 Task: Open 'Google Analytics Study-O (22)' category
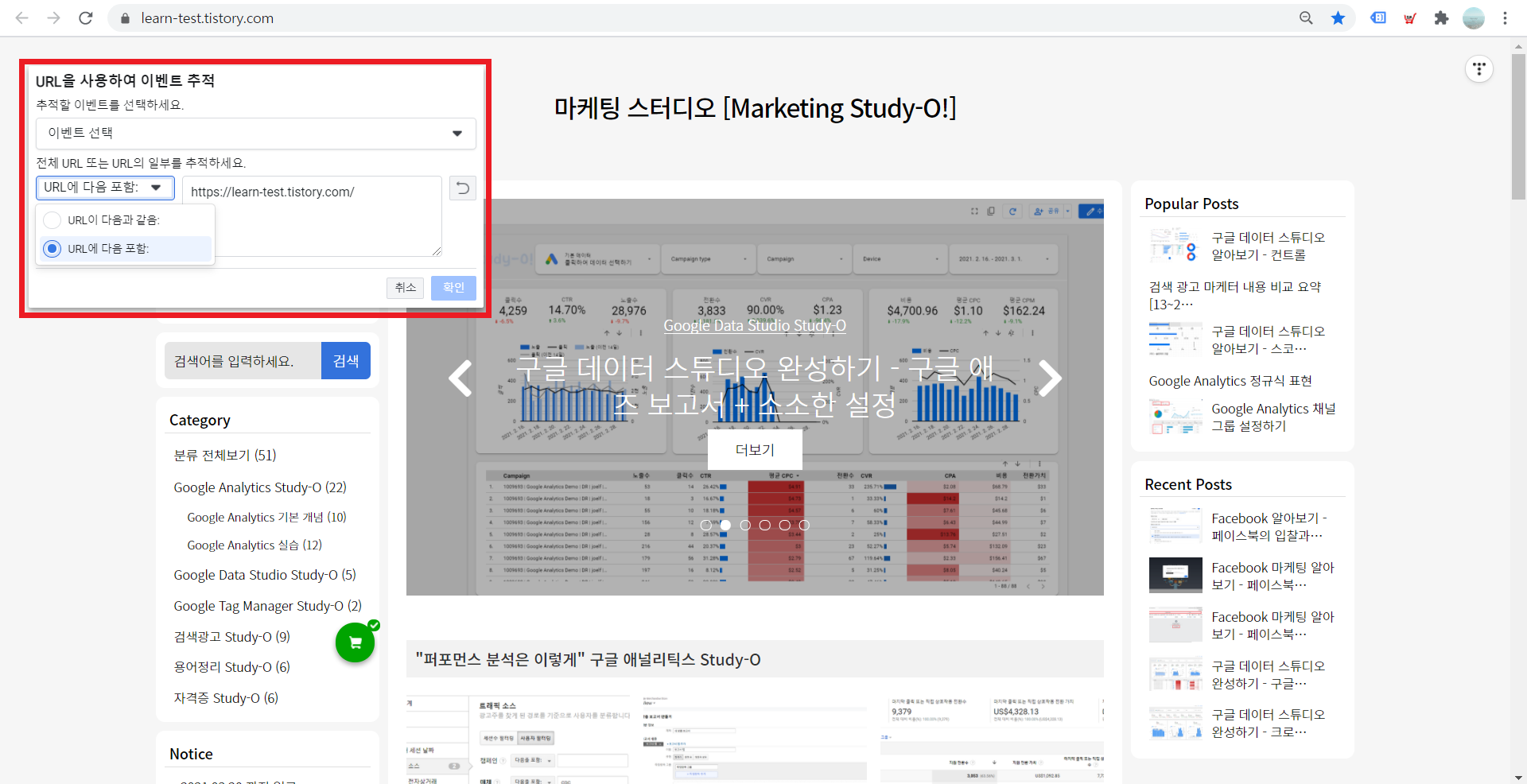pos(260,487)
